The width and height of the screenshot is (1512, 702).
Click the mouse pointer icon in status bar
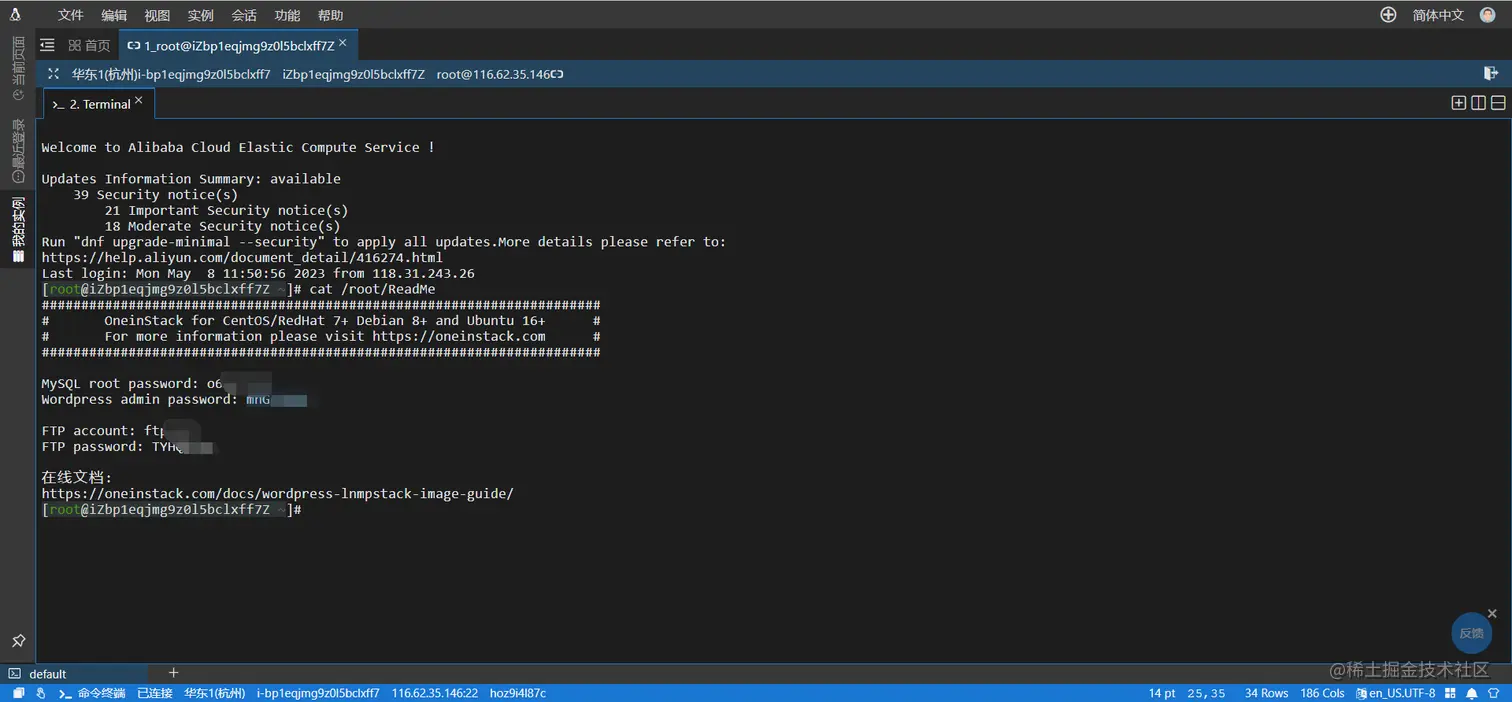point(42,693)
